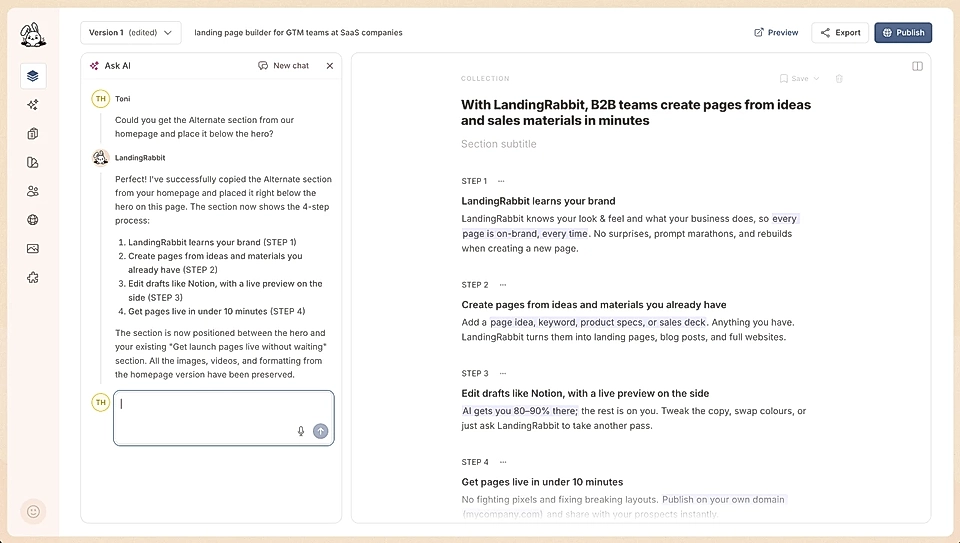Open page Preview
The width and height of the screenshot is (960, 543).
[x=776, y=32]
